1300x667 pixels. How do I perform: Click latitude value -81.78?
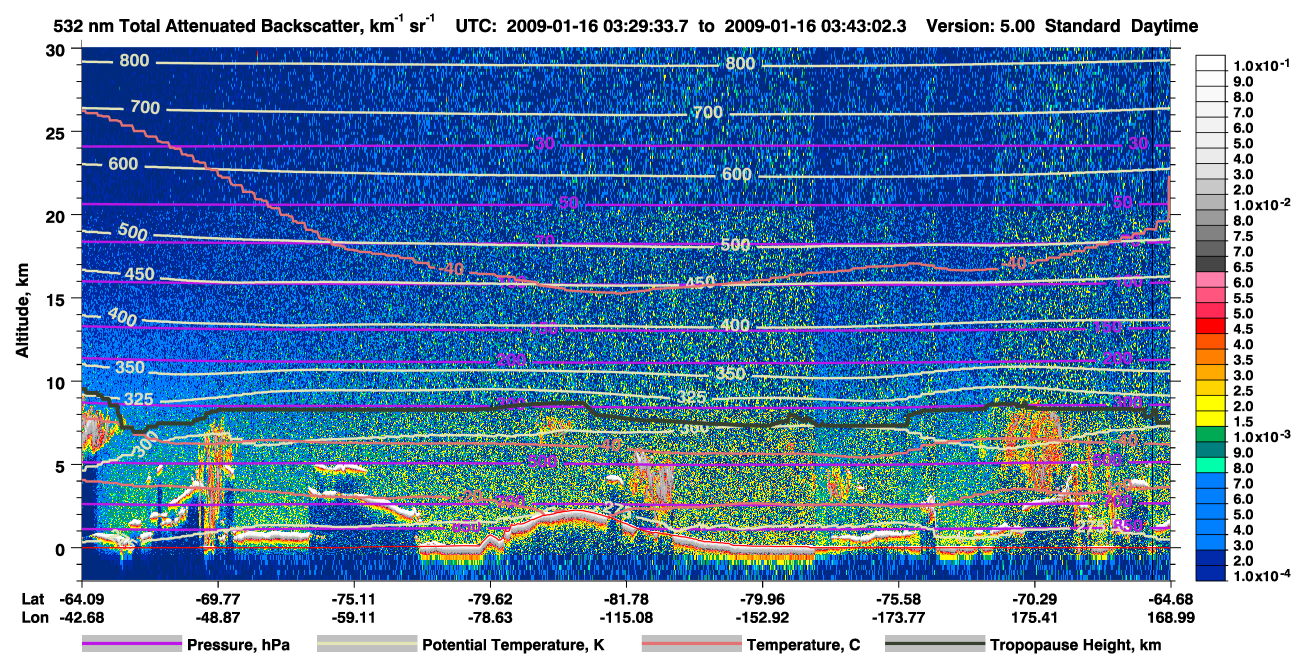coord(626,598)
